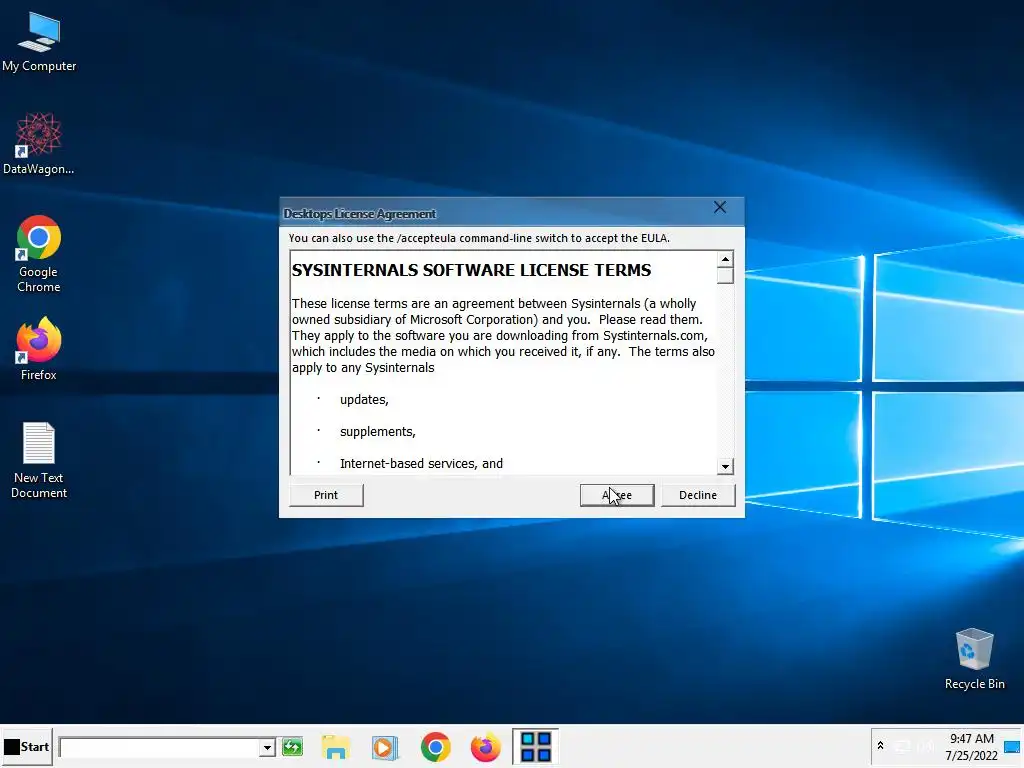1024x768 pixels.
Task: Click the /accepteula command-line hint text
Action: (x=479, y=238)
